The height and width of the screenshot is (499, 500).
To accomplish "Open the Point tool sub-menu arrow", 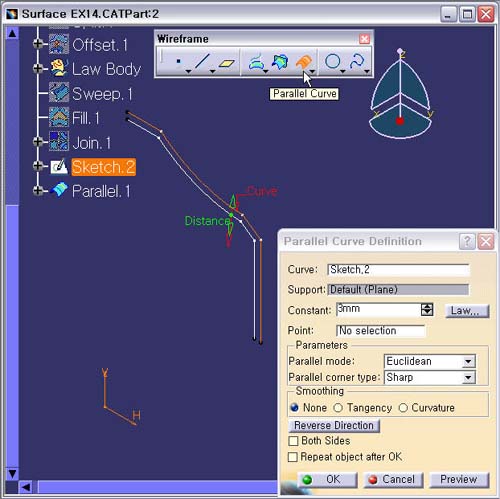I will [188, 71].
